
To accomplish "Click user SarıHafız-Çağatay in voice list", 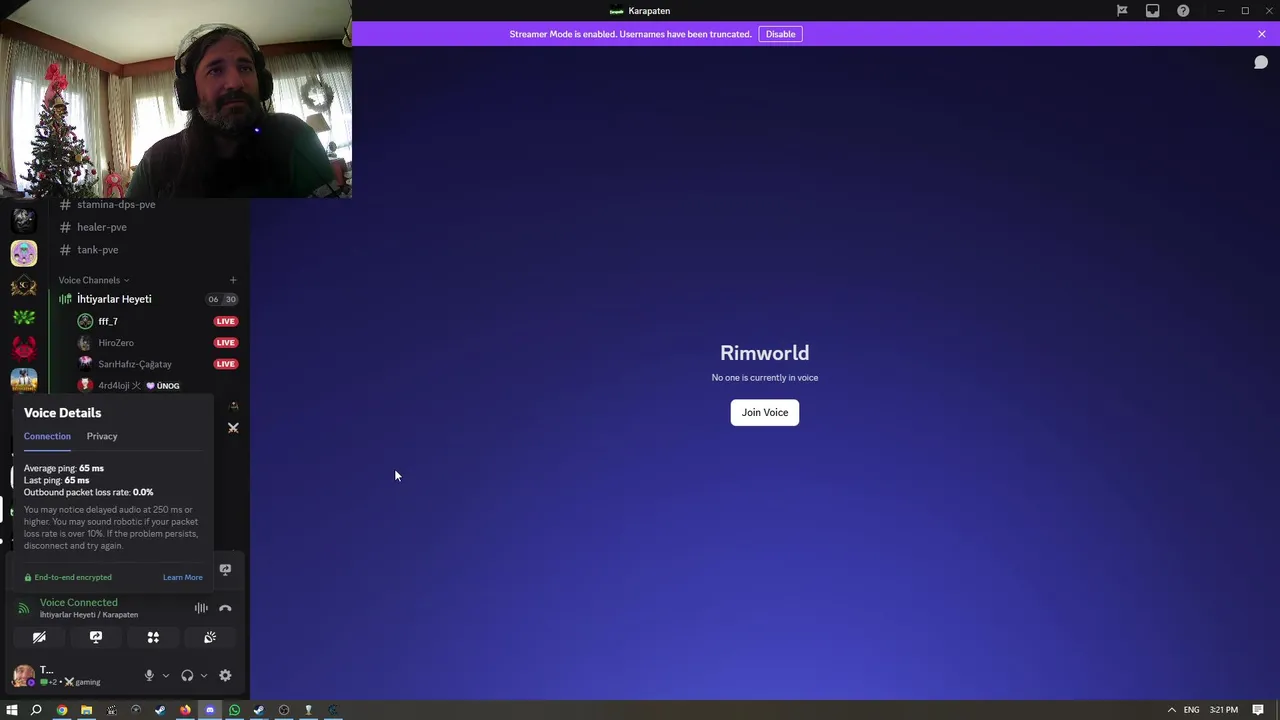I will point(135,364).
